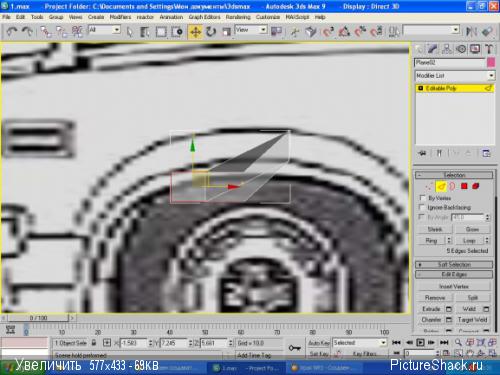Screen dimensions: 500x375
Task: Open the Select by Name tool
Action: (x=144, y=32)
